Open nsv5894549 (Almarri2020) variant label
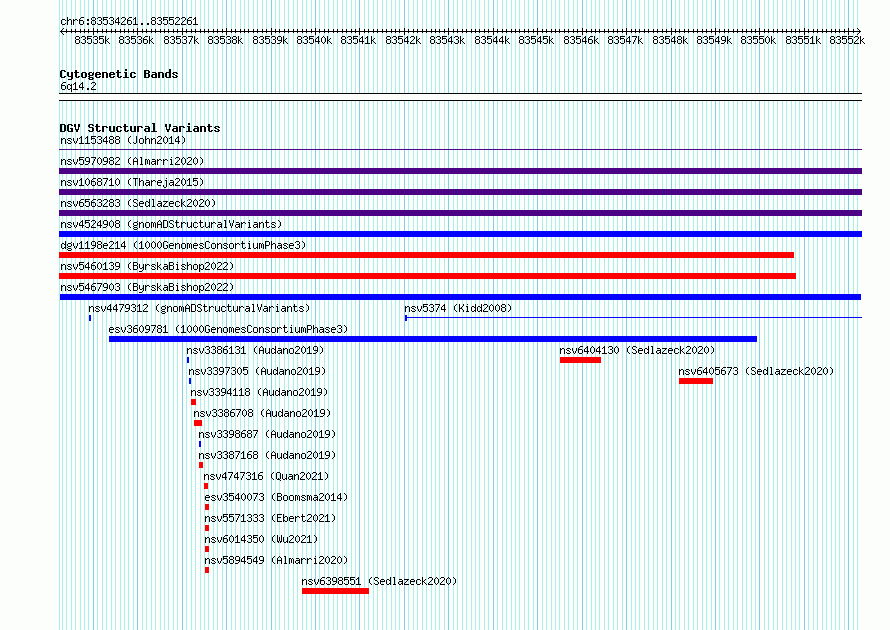This screenshot has height=630, width=890. 276,560
